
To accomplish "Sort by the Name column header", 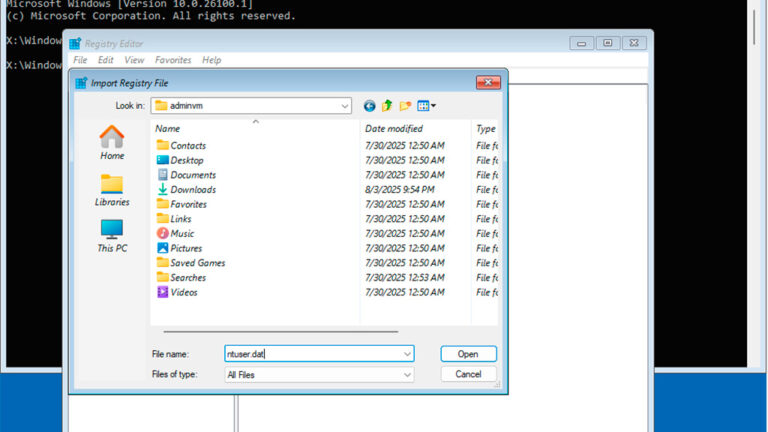I will pos(255,128).
